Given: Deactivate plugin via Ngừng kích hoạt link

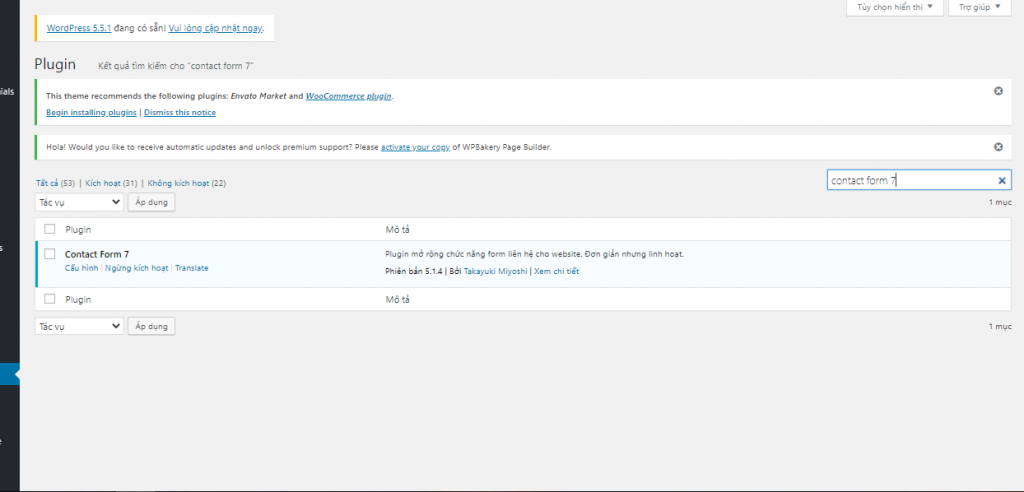Looking at the screenshot, I should pyautogui.click(x=136, y=268).
